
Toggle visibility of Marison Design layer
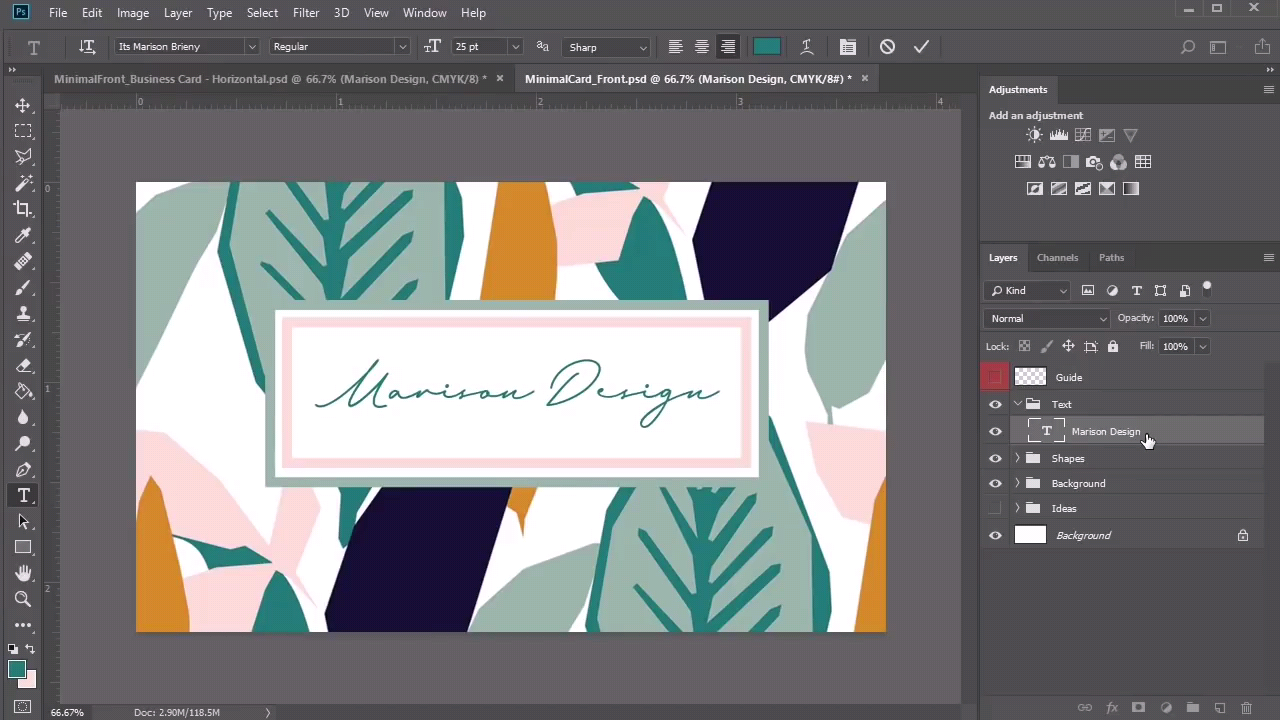point(995,432)
